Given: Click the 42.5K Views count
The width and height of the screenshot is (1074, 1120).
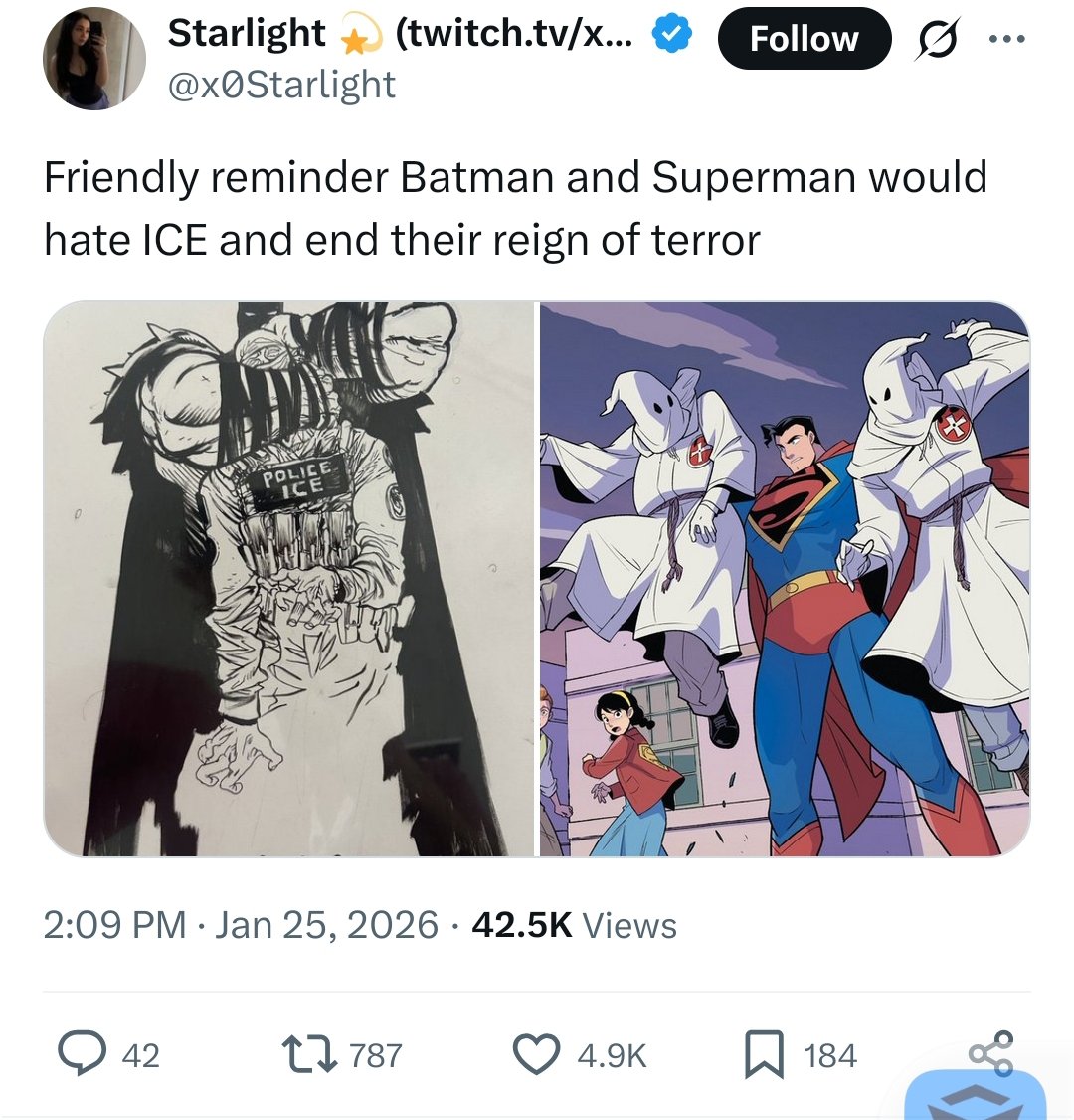Looking at the screenshot, I should tap(574, 925).
